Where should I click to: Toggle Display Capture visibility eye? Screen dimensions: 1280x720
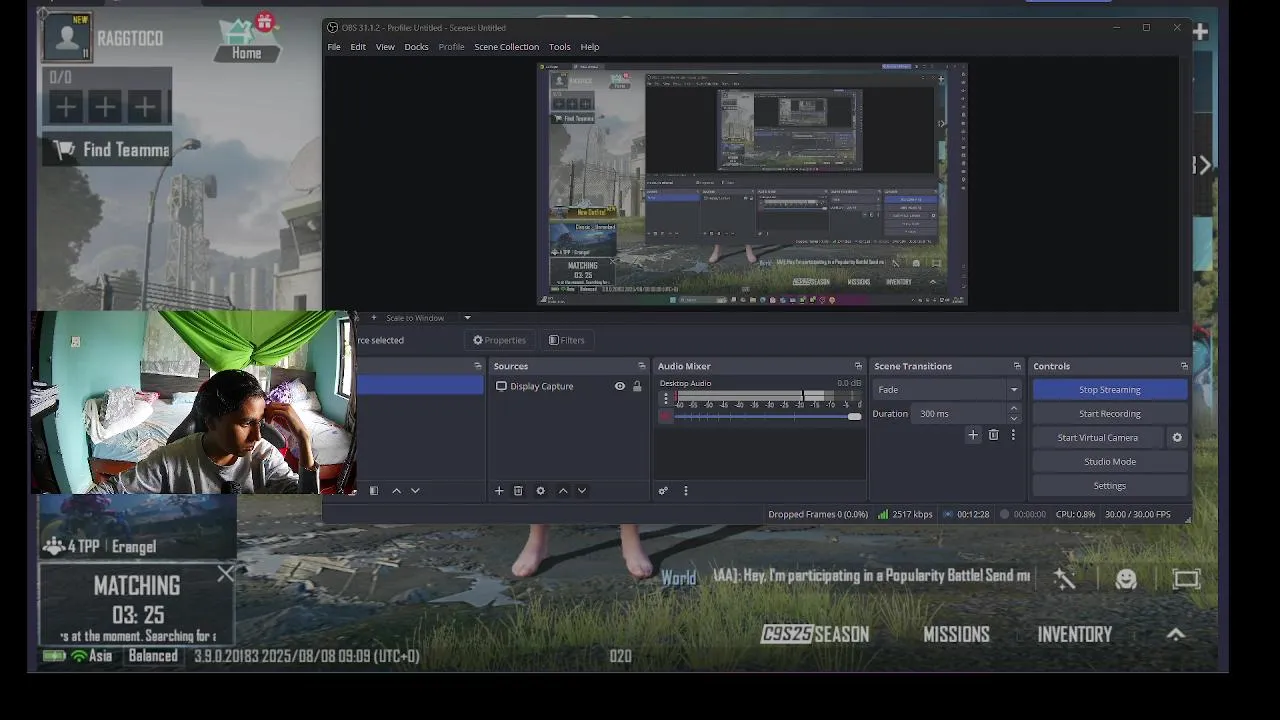click(x=620, y=386)
